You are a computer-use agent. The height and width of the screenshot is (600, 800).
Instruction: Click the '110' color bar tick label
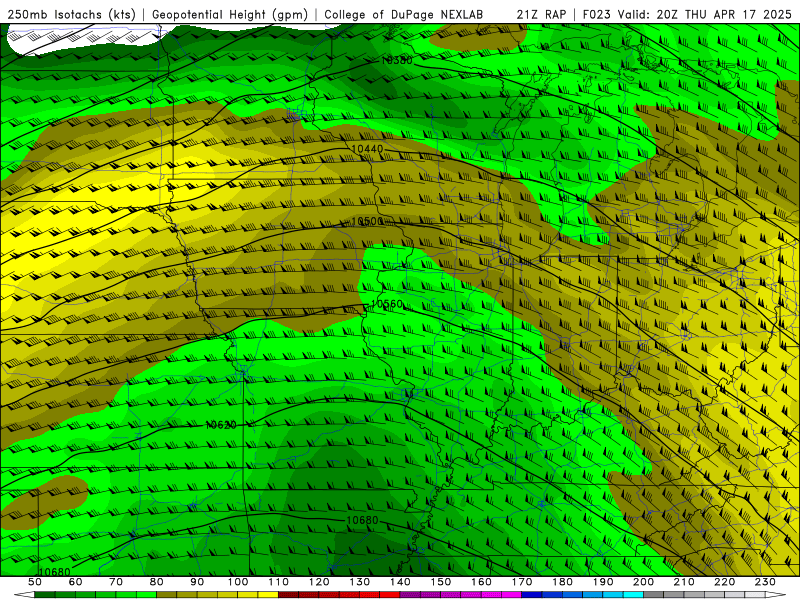tap(279, 582)
